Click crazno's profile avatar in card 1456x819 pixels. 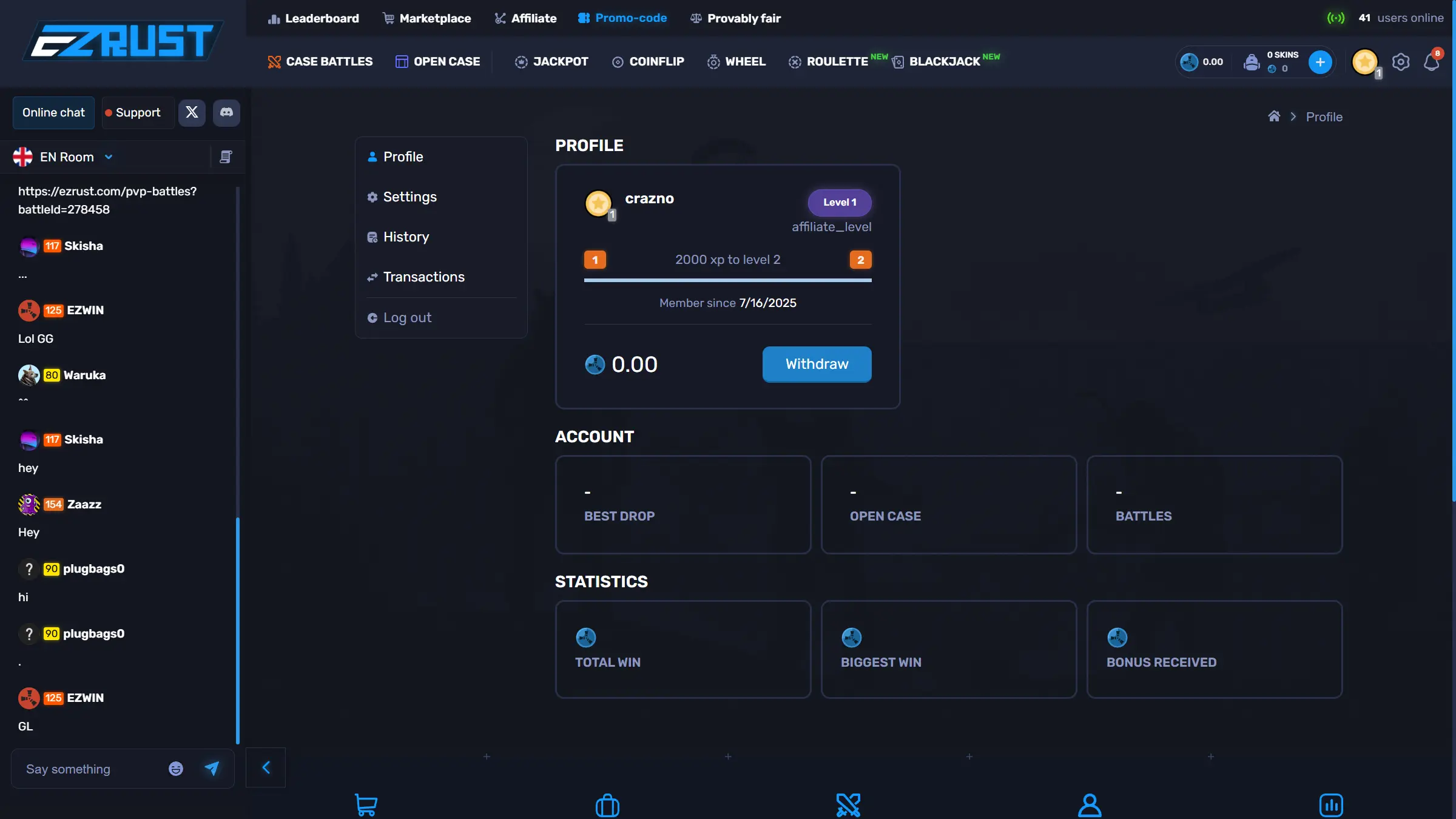599,204
